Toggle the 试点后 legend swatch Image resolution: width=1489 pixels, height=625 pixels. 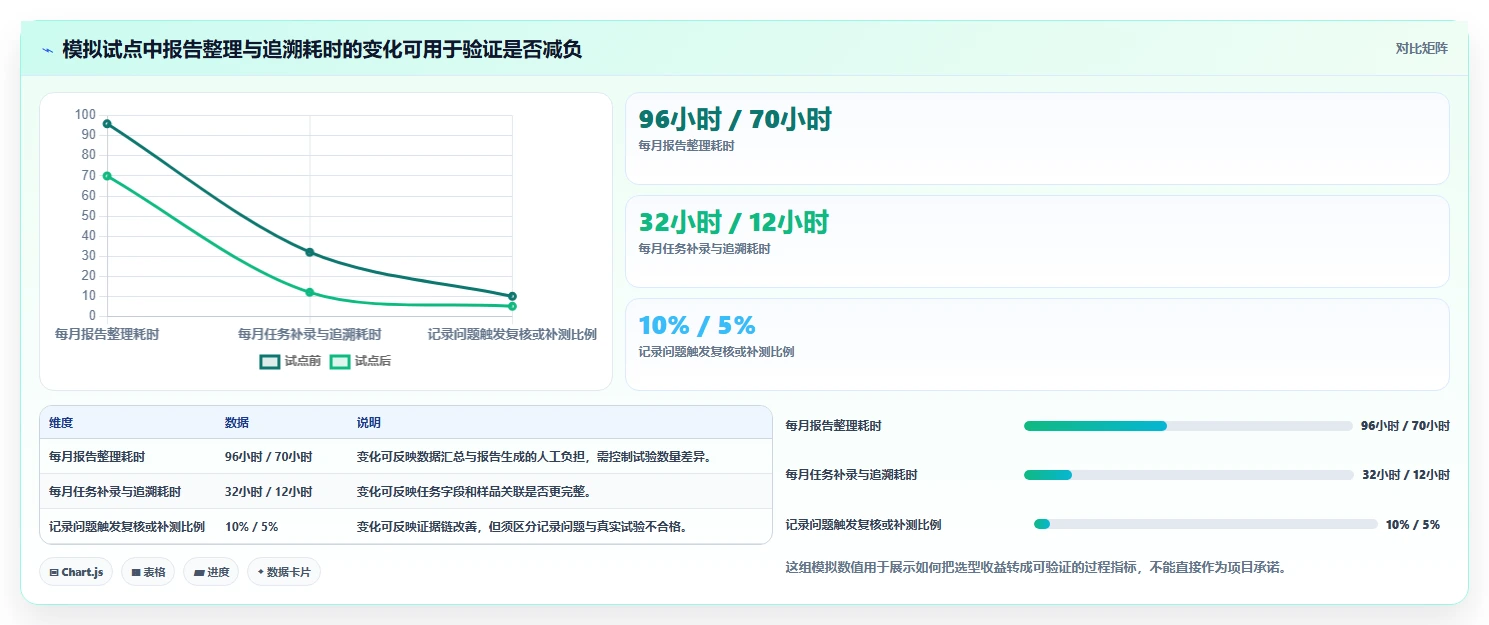pyautogui.click(x=340, y=361)
